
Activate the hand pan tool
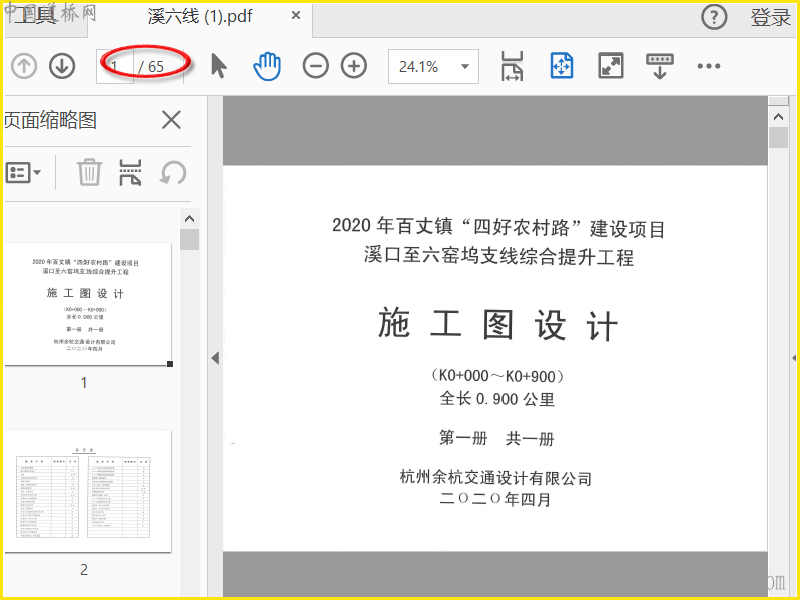pos(267,66)
